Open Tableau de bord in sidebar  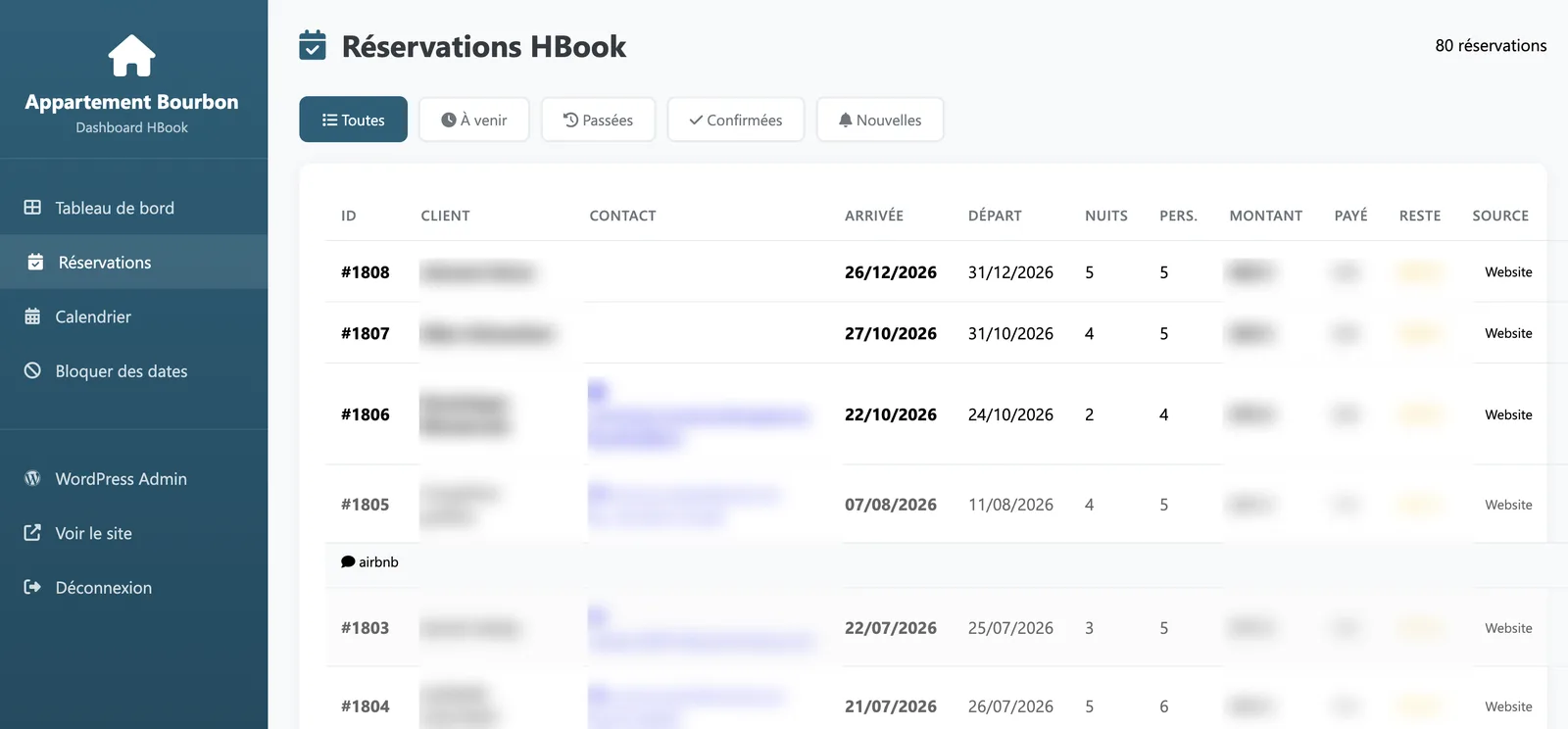coord(133,208)
